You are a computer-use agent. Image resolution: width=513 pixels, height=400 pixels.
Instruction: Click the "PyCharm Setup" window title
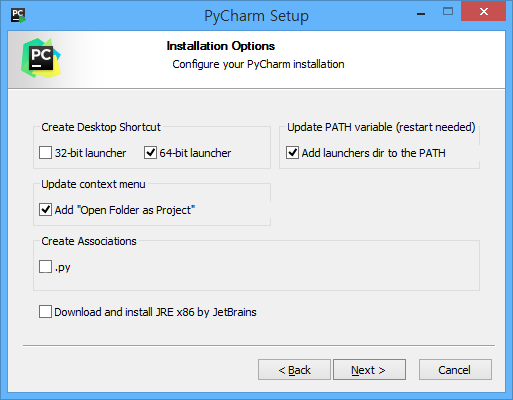coord(256,16)
